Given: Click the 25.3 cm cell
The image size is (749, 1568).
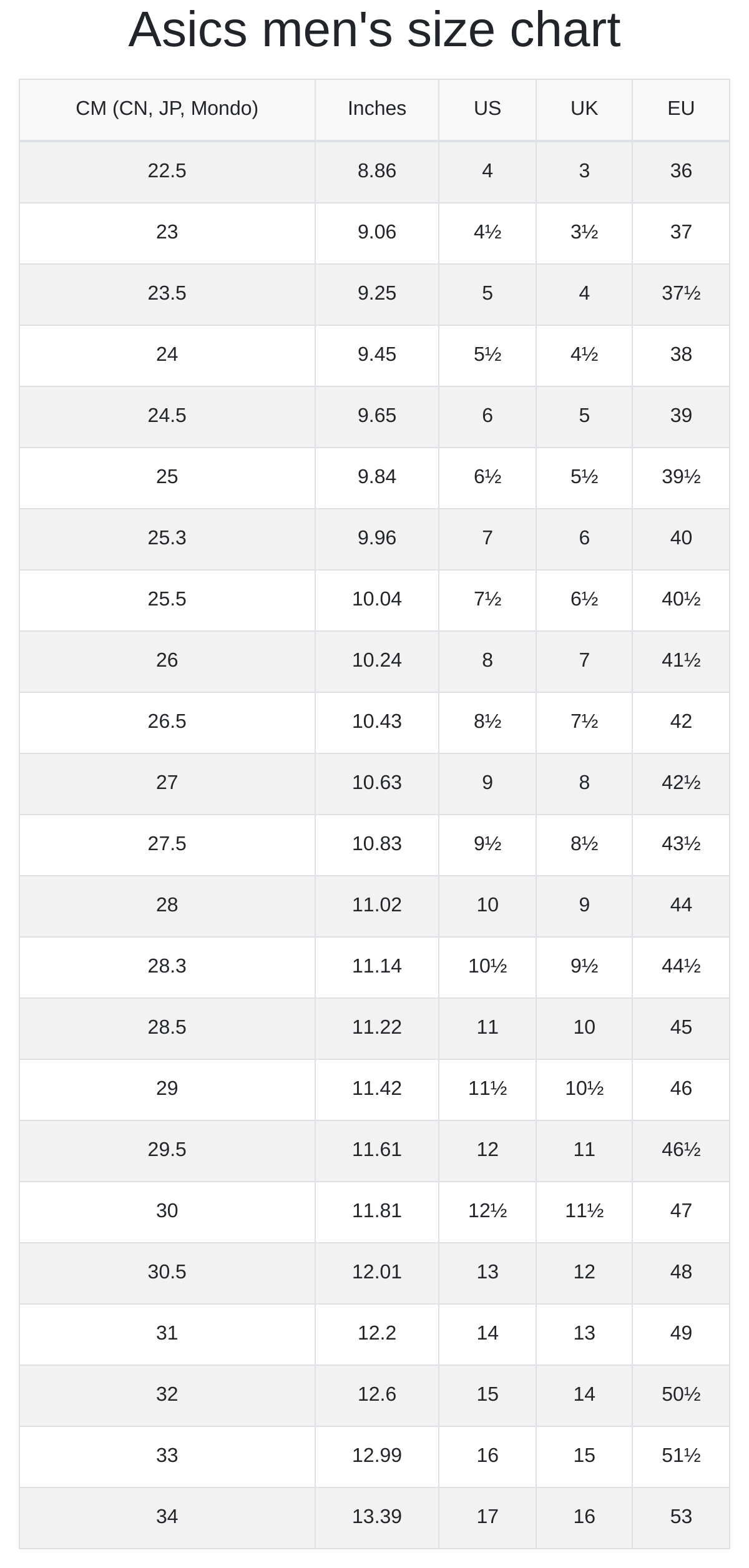Looking at the screenshot, I should 167,539.
